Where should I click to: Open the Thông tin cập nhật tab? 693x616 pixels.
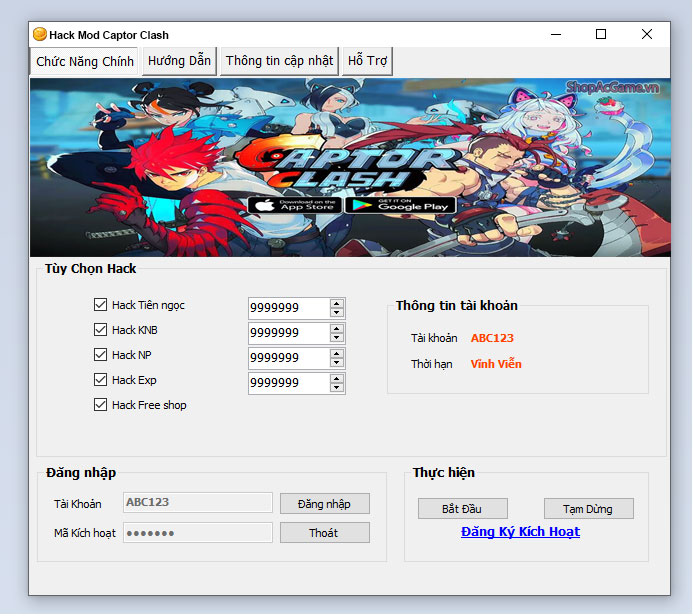tap(279, 61)
